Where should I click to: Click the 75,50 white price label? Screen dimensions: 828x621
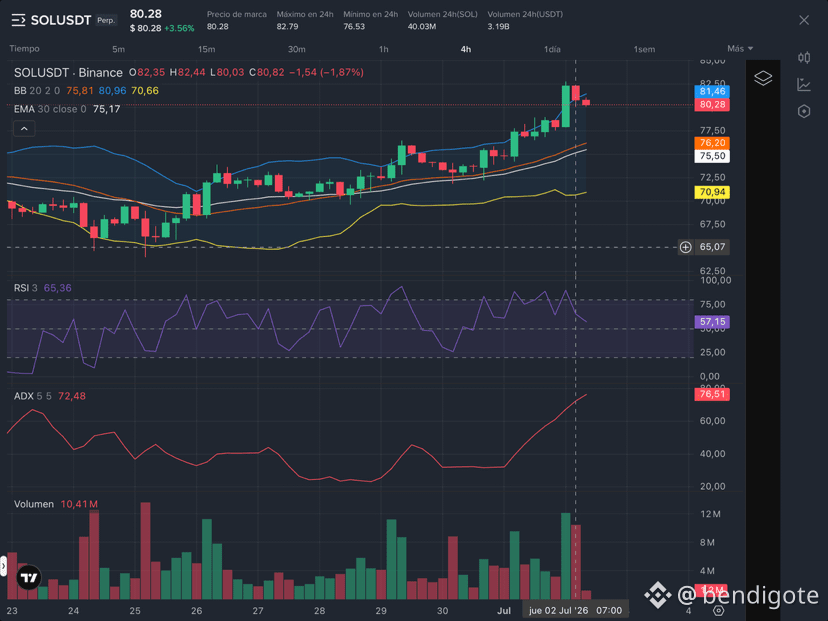712,156
